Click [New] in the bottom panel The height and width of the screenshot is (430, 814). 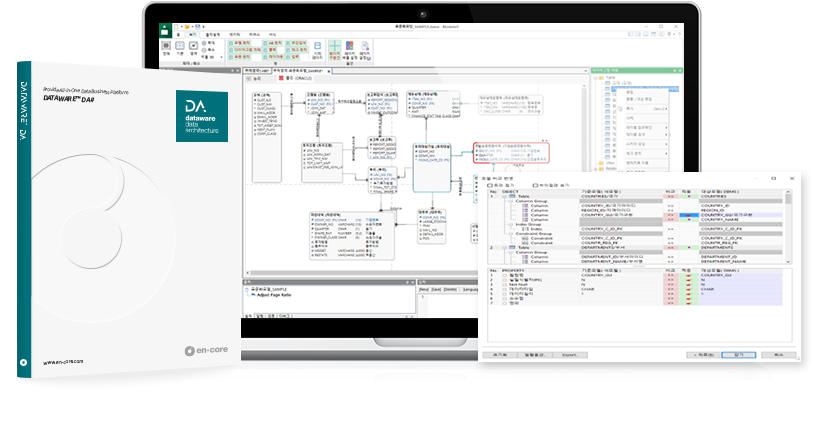pos(424,289)
